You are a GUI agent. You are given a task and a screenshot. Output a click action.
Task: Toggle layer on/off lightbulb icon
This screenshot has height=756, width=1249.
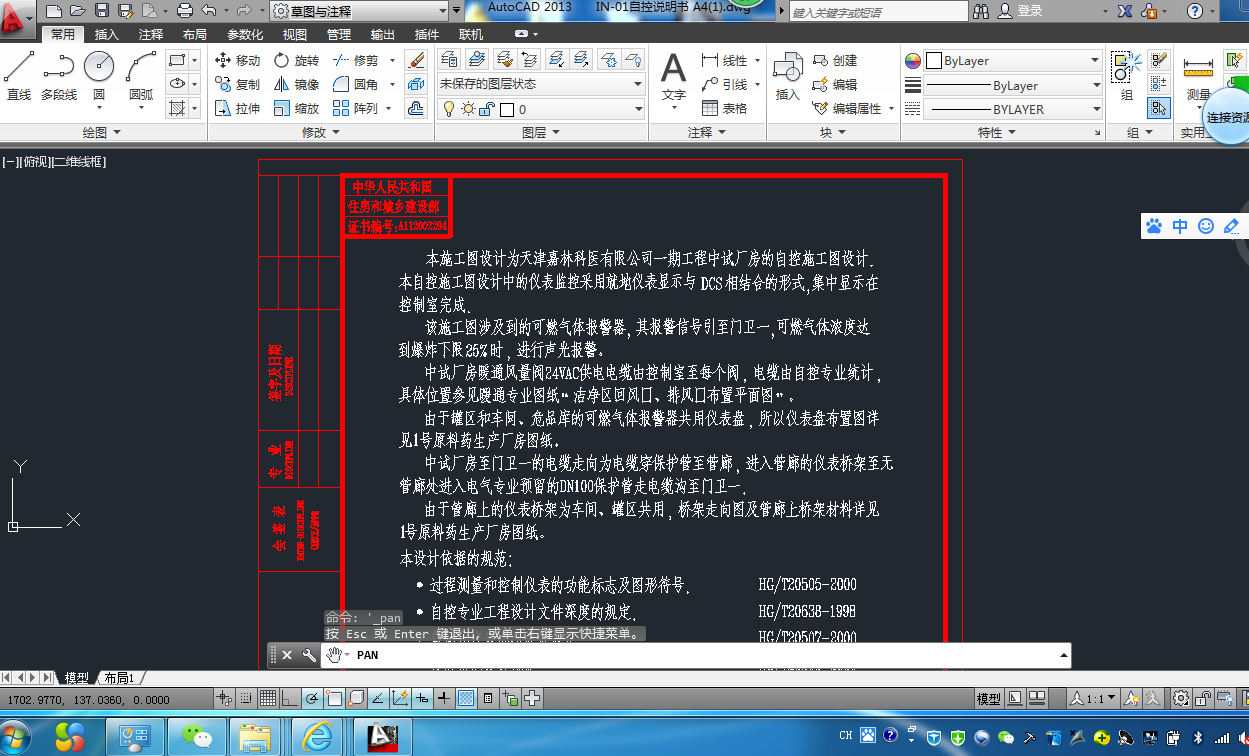(x=449, y=109)
